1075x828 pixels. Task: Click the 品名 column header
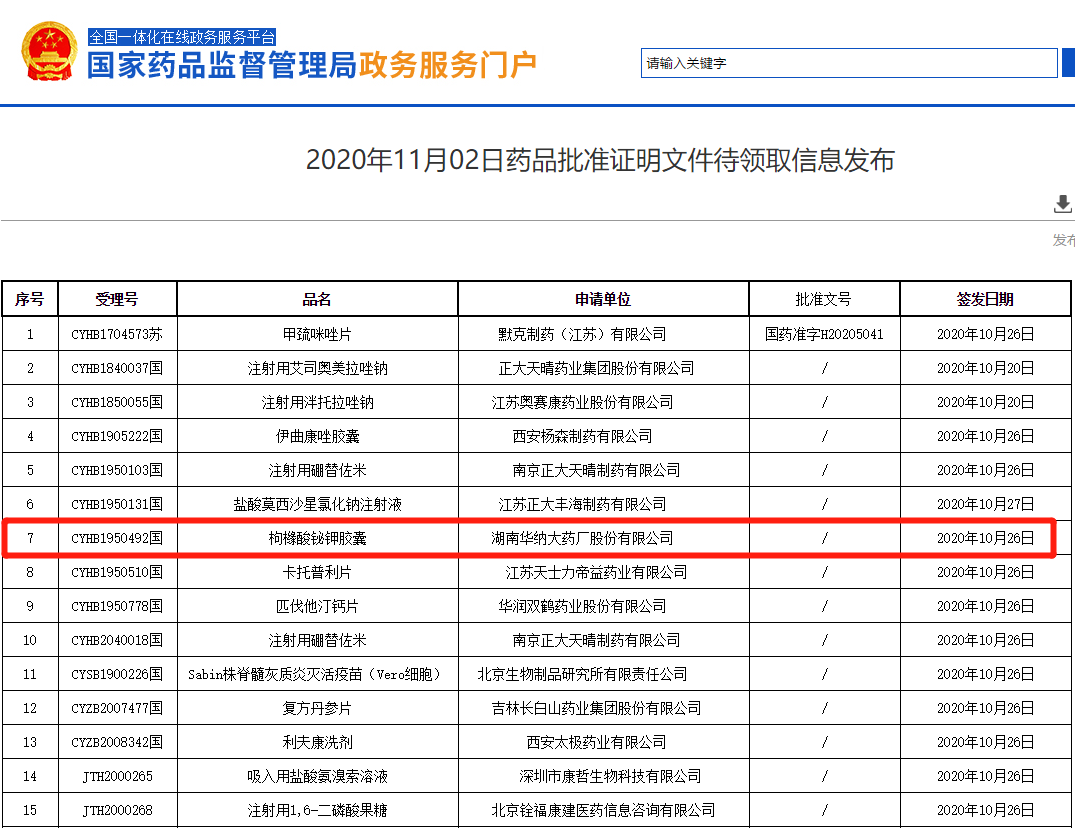pos(317,300)
